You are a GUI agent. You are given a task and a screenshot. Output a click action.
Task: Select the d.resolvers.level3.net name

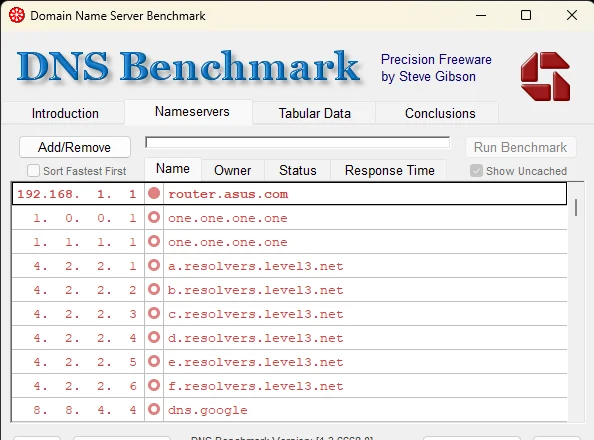coord(256,338)
